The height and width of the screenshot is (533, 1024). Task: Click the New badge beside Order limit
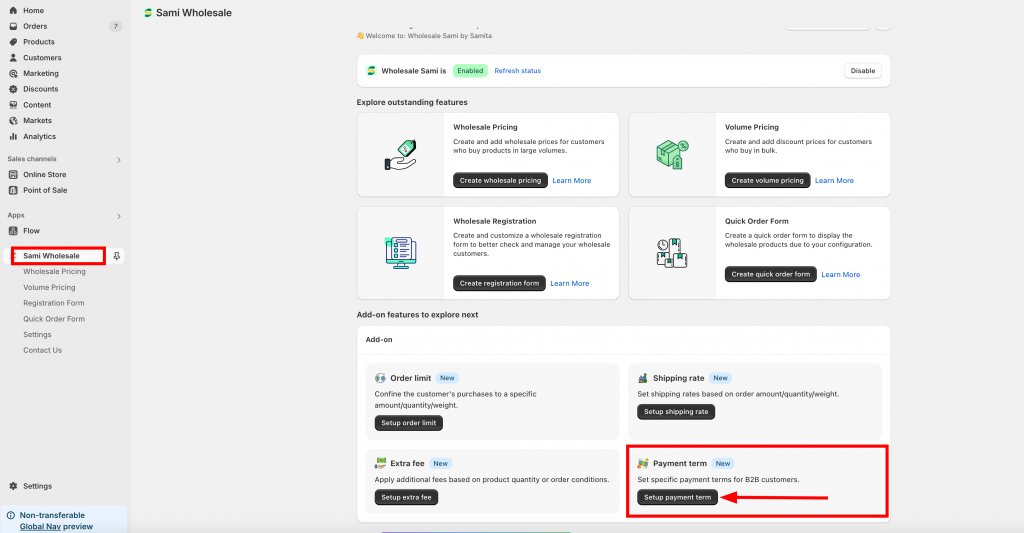point(447,378)
